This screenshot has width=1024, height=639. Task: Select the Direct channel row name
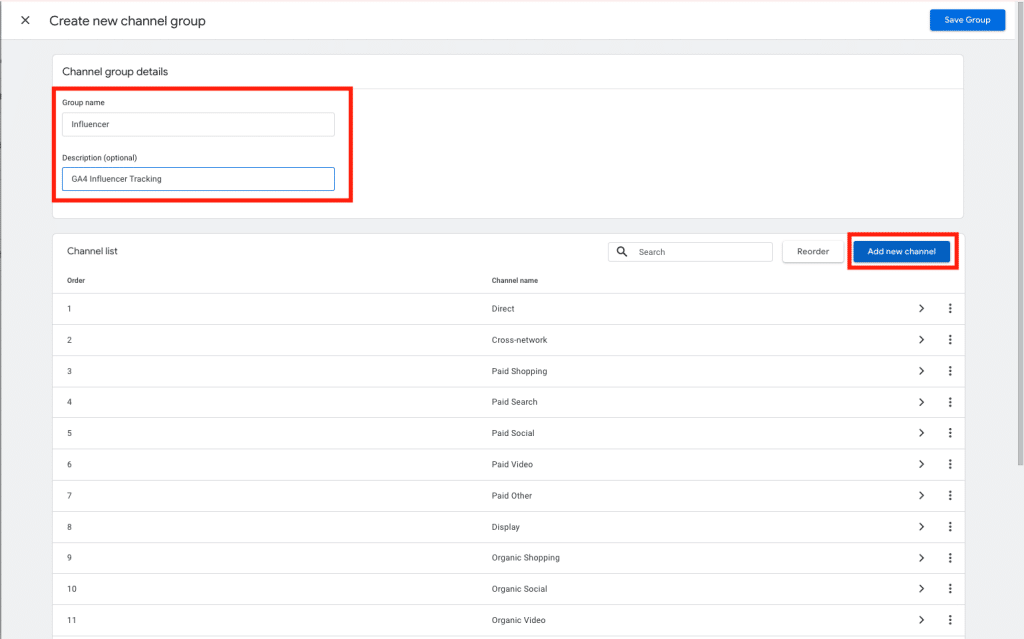point(503,309)
